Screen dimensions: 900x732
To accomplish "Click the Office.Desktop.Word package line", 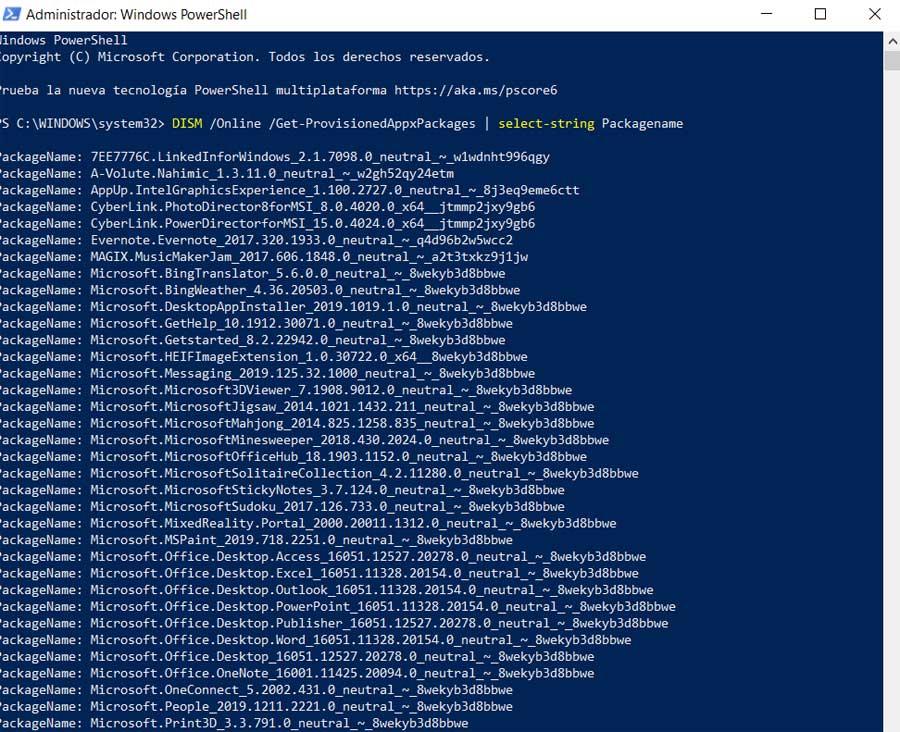I will (316, 640).
